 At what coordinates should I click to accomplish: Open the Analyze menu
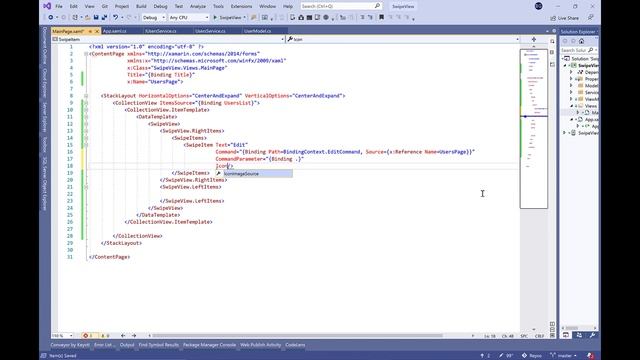(x=198, y=6)
